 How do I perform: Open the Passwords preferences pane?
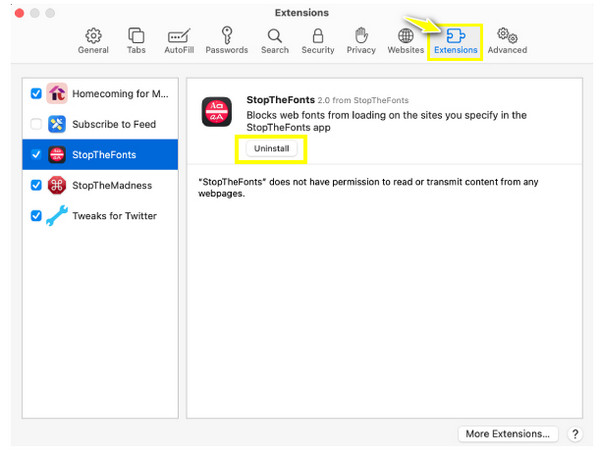(227, 41)
